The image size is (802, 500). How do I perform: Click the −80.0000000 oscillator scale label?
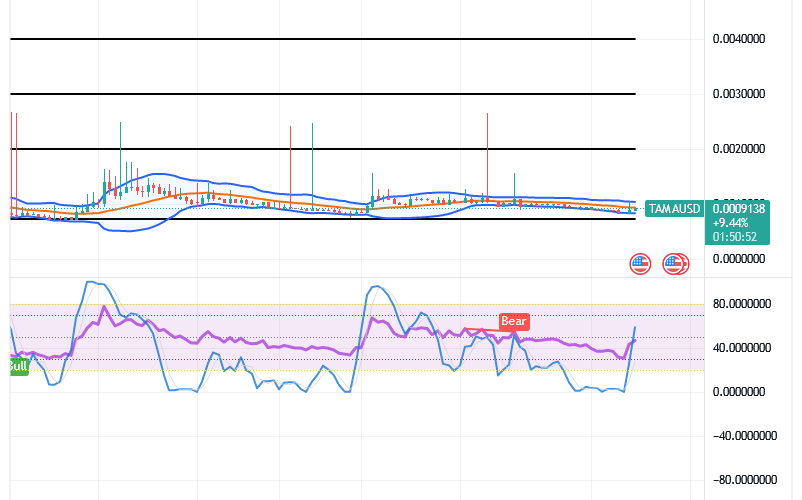pyautogui.click(x=744, y=480)
